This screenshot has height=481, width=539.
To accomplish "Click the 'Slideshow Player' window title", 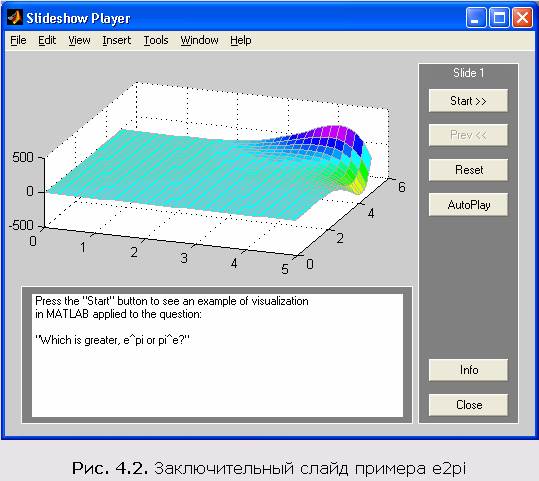I will (x=78, y=18).
